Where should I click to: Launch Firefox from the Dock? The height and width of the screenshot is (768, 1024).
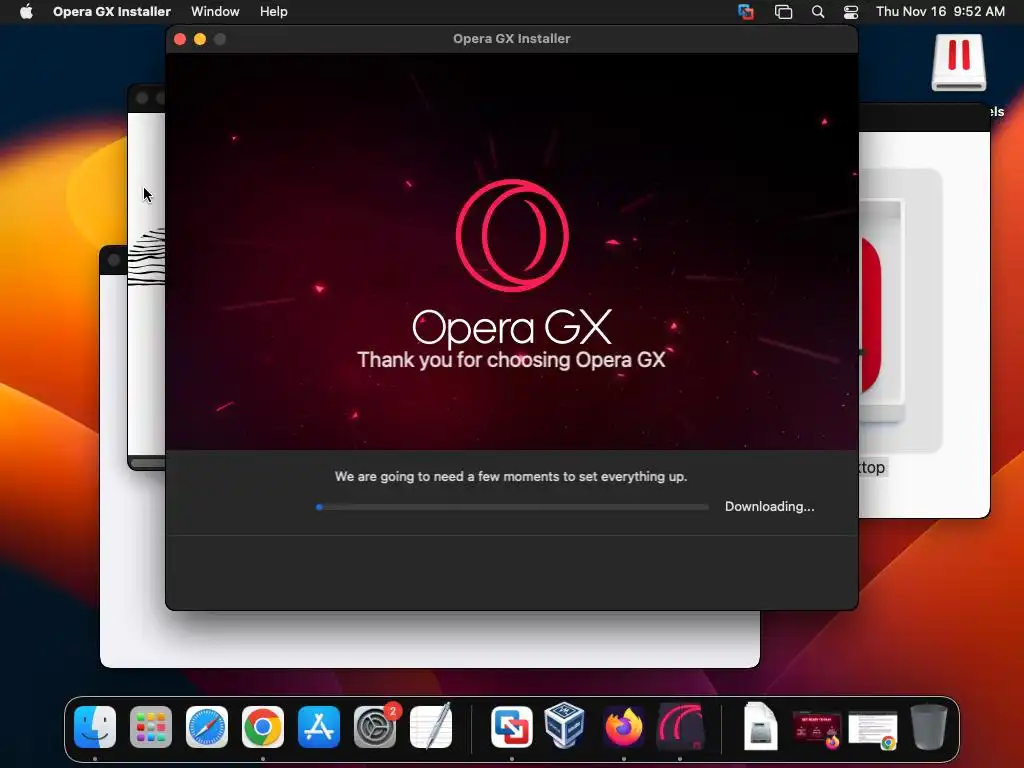(x=624, y=727)
